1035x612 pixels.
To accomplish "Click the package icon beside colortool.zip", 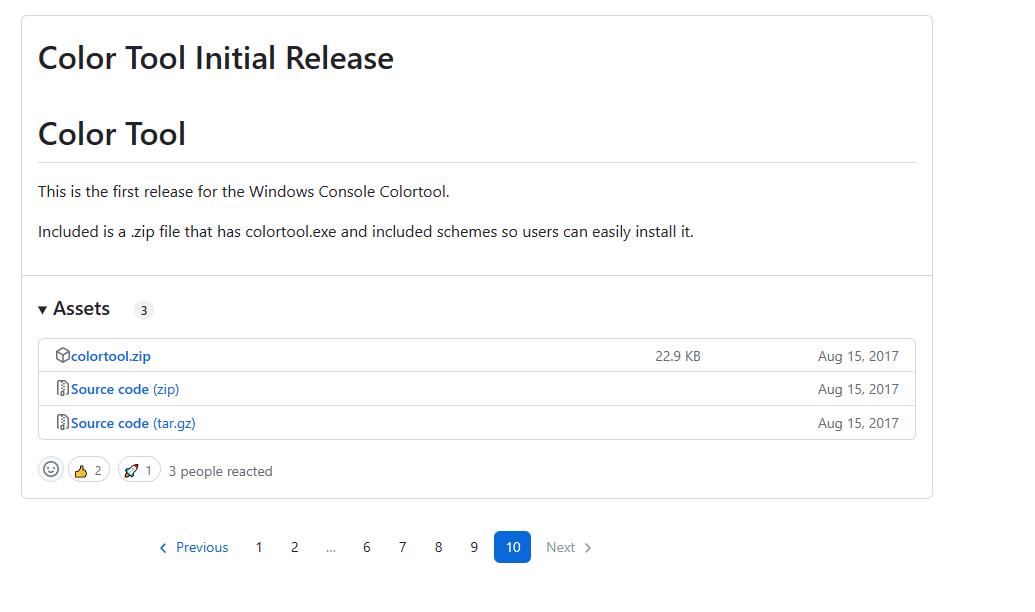I will [62, 355].
